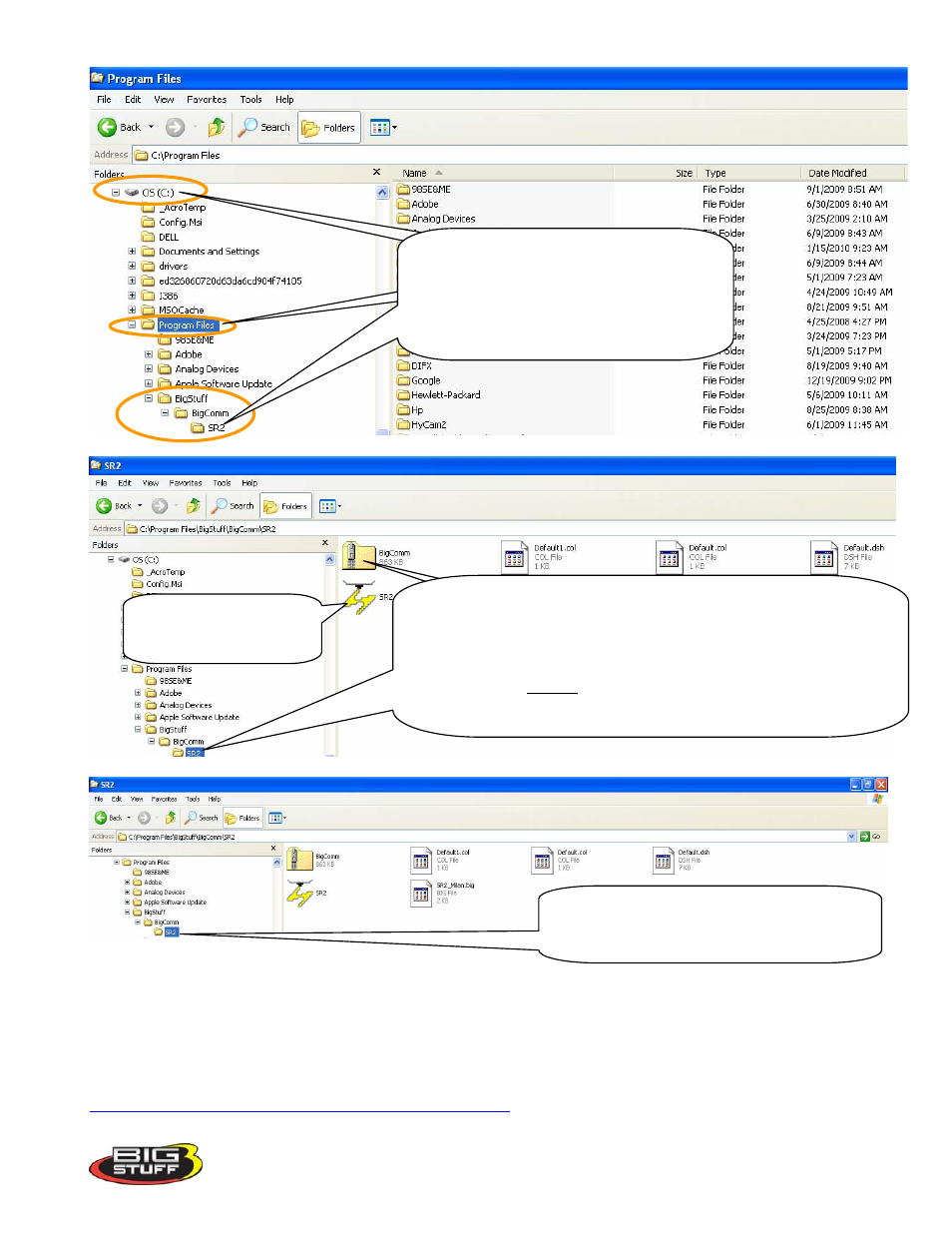Expand MSOCache folder tree node
952x1233 pixels.
pyautogui.click(x=132, y=310)
